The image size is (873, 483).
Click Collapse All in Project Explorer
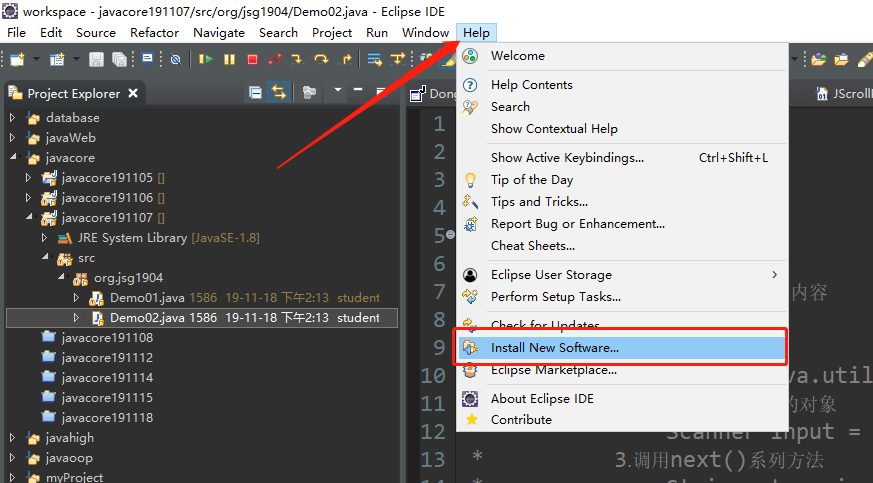pos(255,92)
